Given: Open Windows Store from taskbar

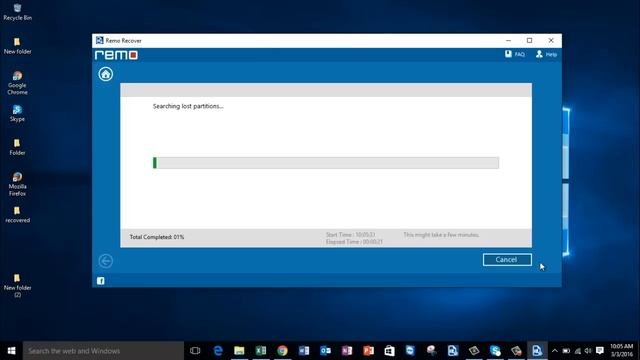Looking at the screenshot, I should click(x=389, y=351).
